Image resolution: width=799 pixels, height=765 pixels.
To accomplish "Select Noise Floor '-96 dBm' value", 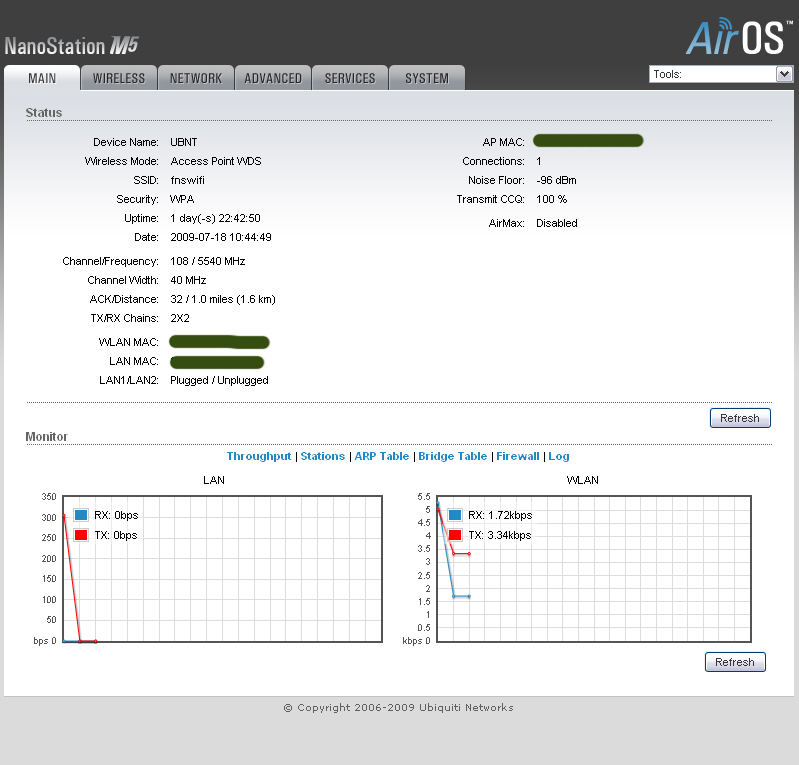I will pos(556,180).
